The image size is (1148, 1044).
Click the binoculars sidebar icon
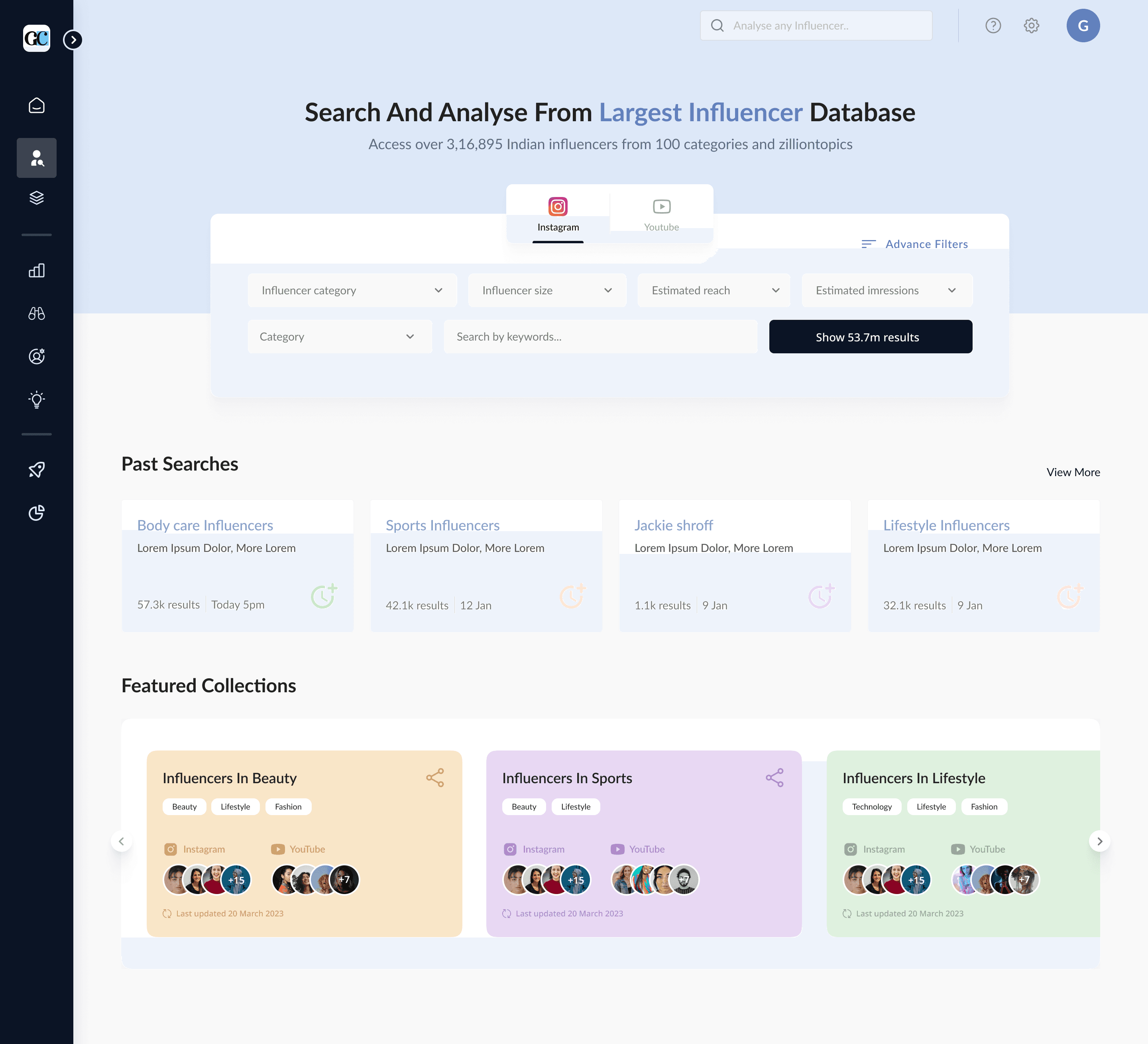tap(36, 313)
